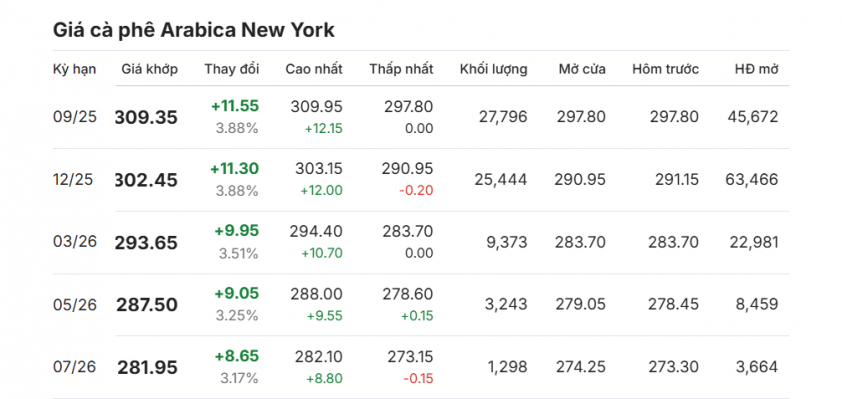Click the Hôm trước column header
This screenshot has width=842, height=399.
(x=665, y=69)
